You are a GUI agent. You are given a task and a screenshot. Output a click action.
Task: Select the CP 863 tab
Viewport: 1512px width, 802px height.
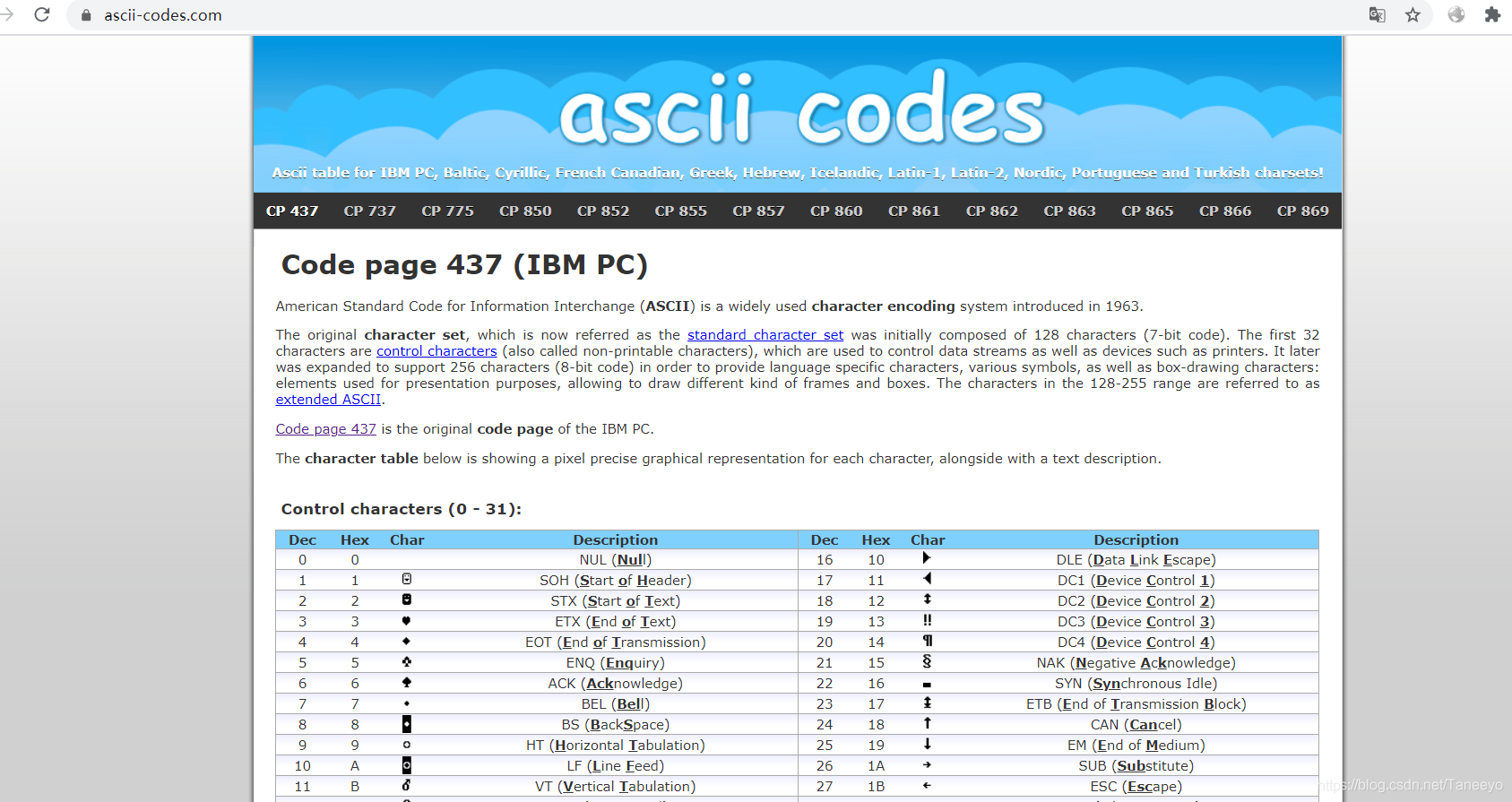pyautogui.click(x=1069, y=211)
